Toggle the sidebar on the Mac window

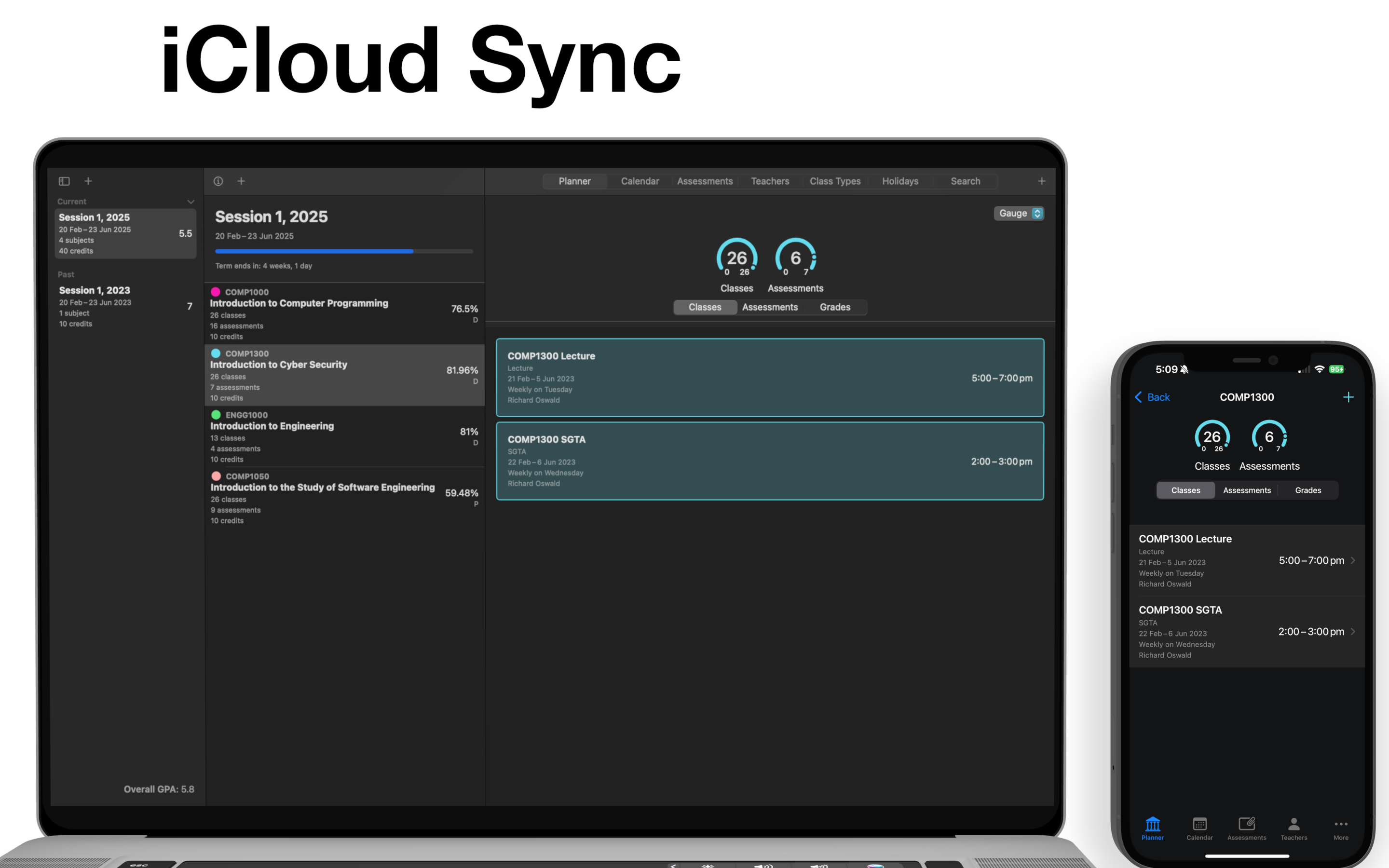click(64, 181)
